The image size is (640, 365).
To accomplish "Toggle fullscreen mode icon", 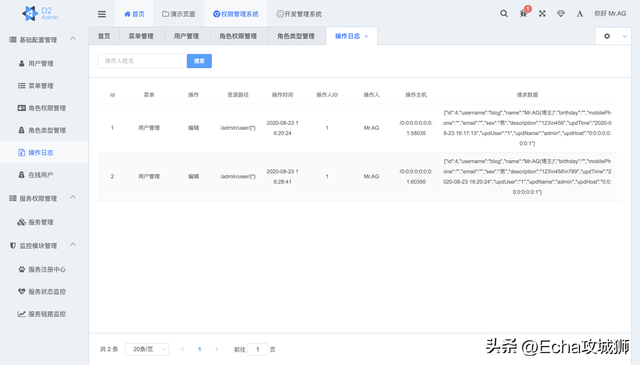I will [542, 13].
